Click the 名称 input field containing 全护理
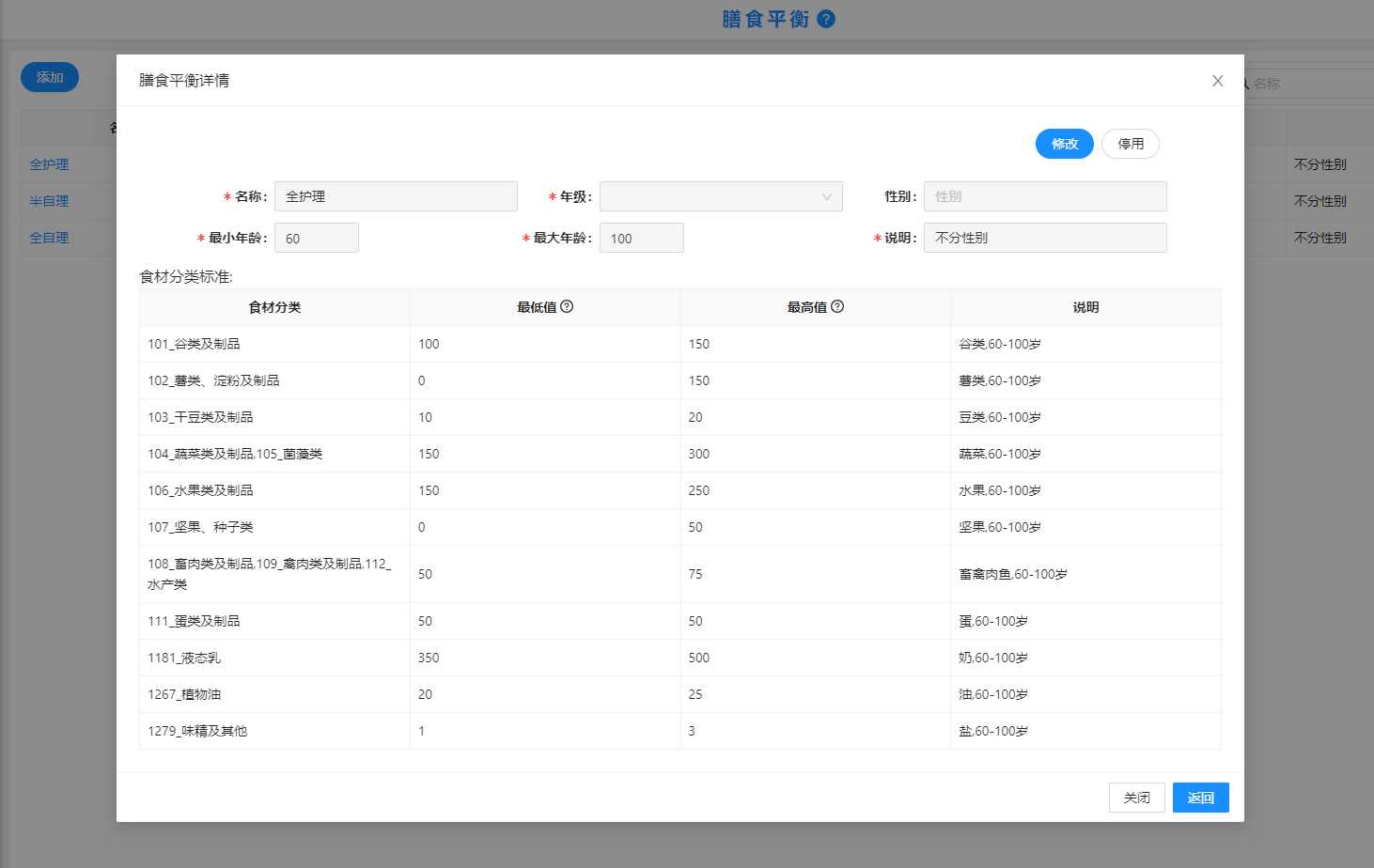 (x=396, y=196)
